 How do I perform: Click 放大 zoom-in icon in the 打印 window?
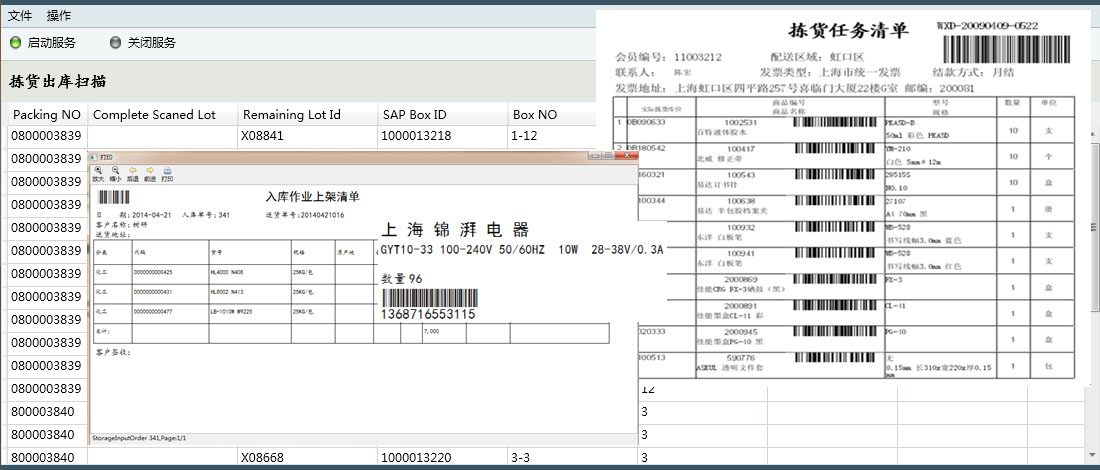point(98,174)
